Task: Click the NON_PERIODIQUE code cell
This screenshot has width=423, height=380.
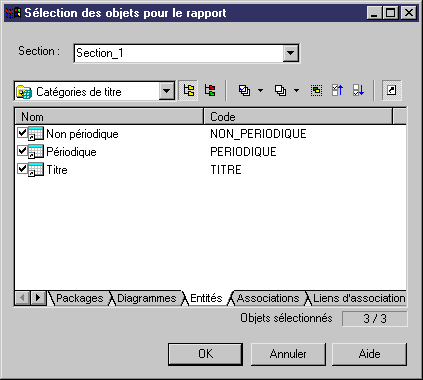Action: (x=258, y=134)
